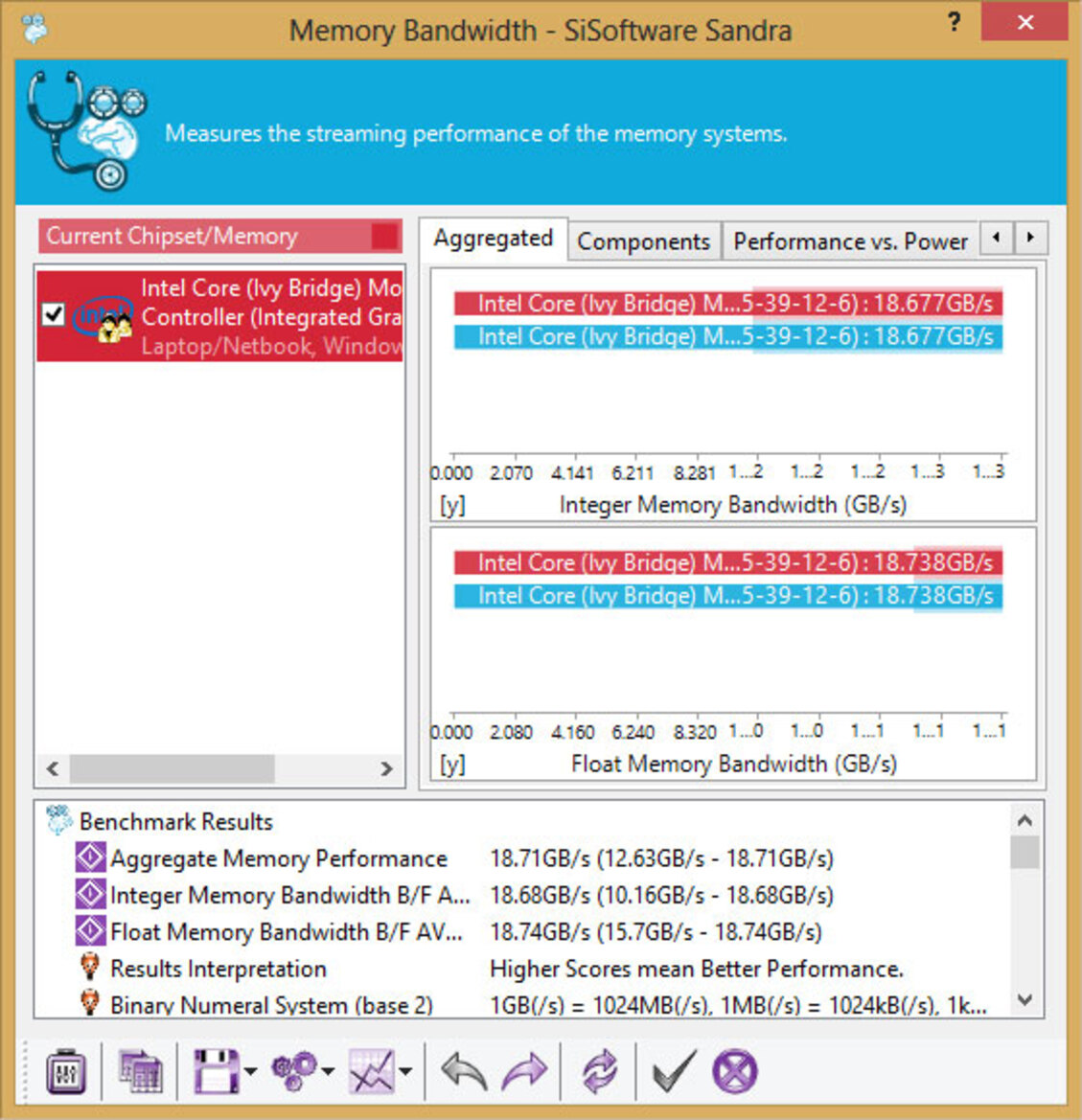Click the [y] label on Float chart
Screen dimensions: 1082x1120
click(x=452, y=765)
